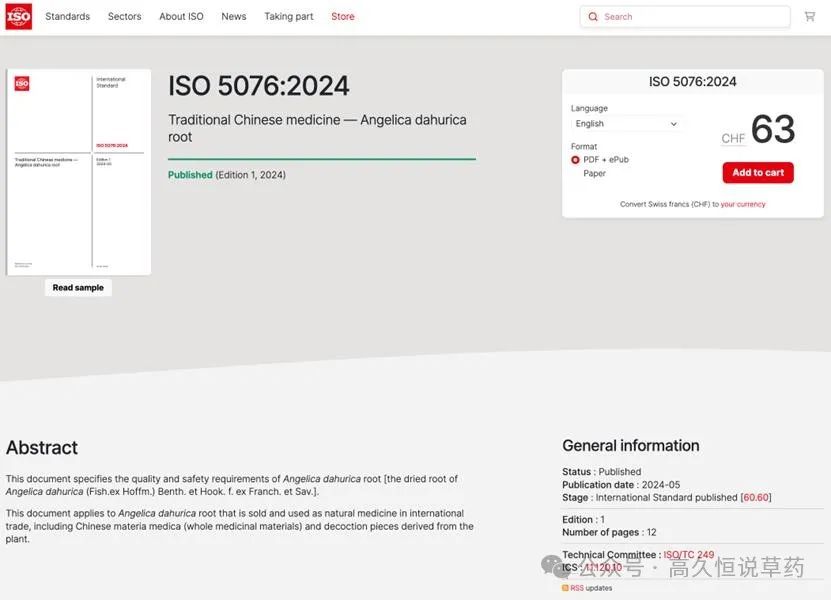This screenshot has height=600, width=831.
Task: Click 'Traditional Chinese medicine — Angelica dahurica root' title
Action: pos(317,128)
